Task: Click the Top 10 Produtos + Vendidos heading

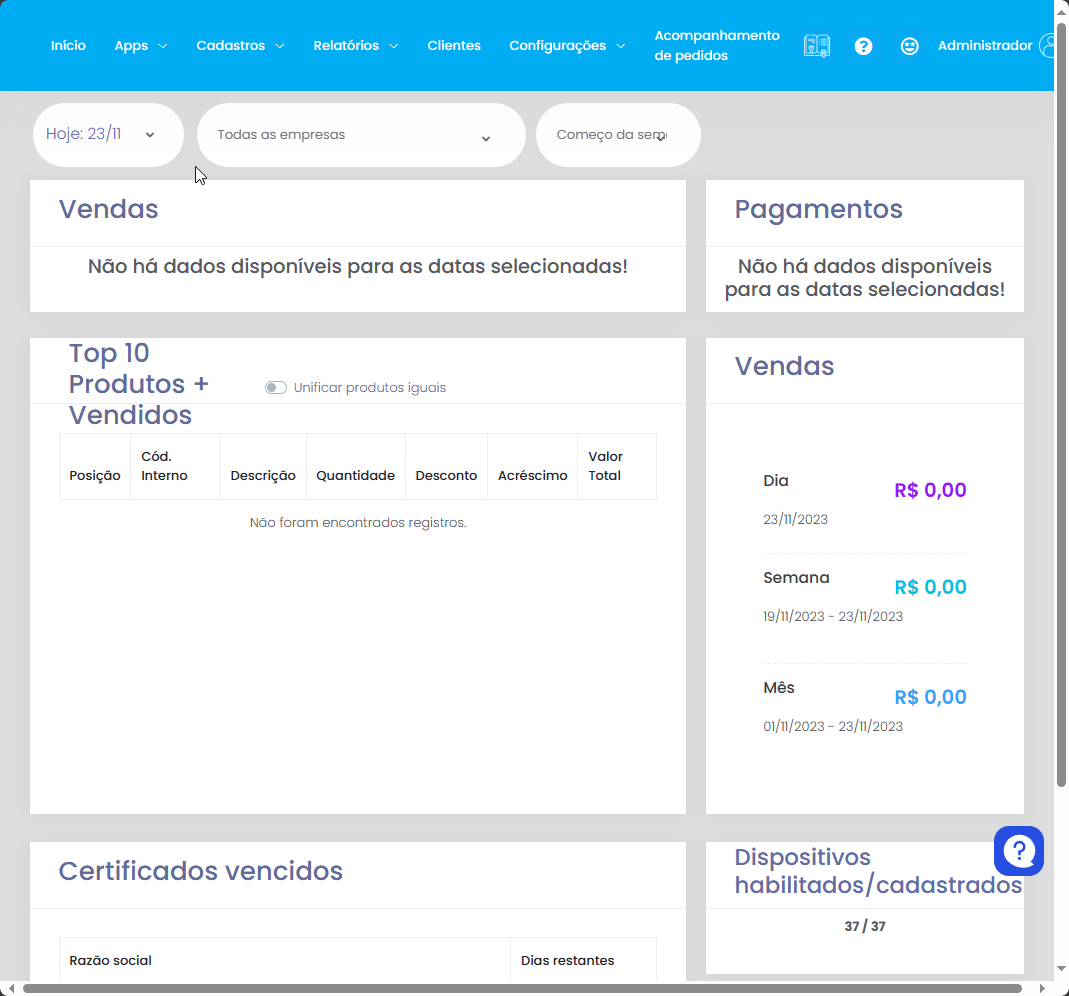Action: (138, 384)
